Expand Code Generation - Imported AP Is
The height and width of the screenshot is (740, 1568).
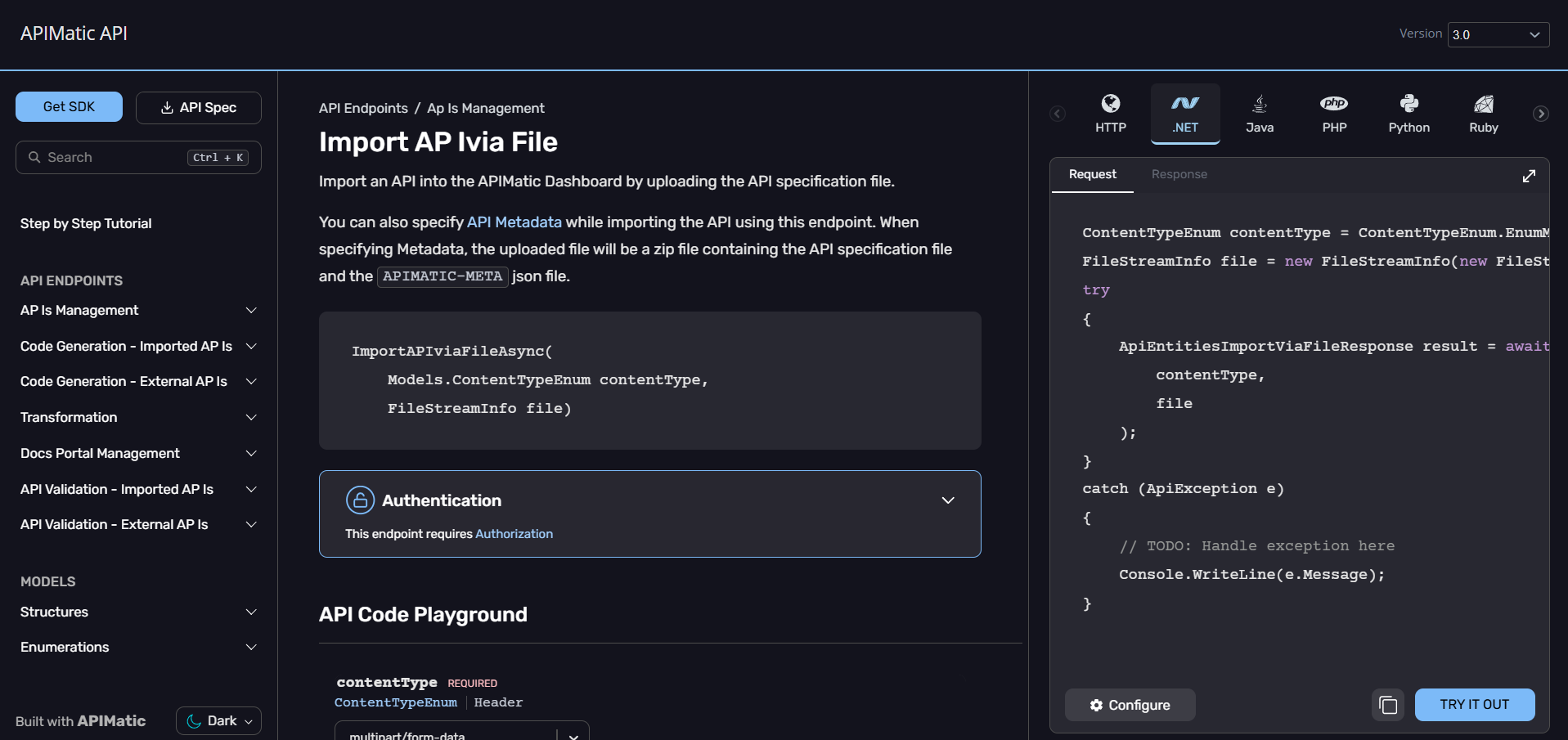click(138, 346)
